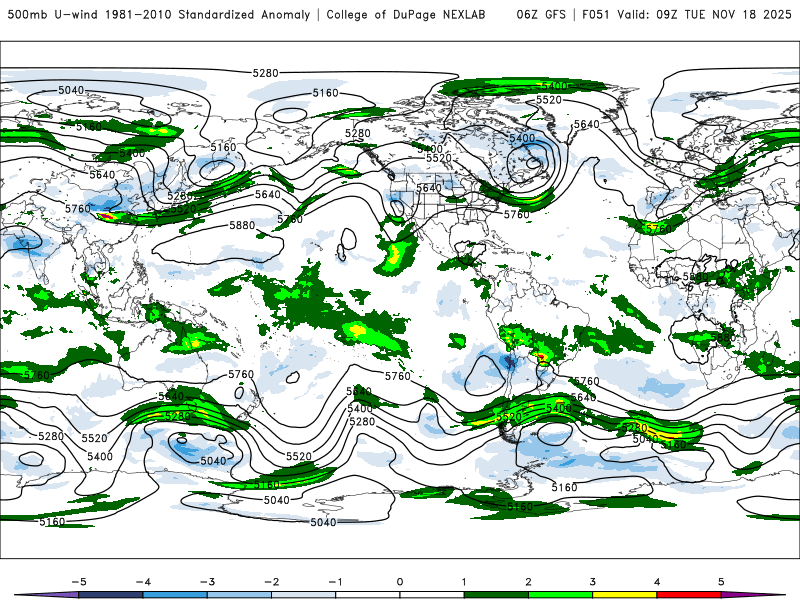
Task: Click the '5640' contour label over the North Atlantic
Action: 587,124
